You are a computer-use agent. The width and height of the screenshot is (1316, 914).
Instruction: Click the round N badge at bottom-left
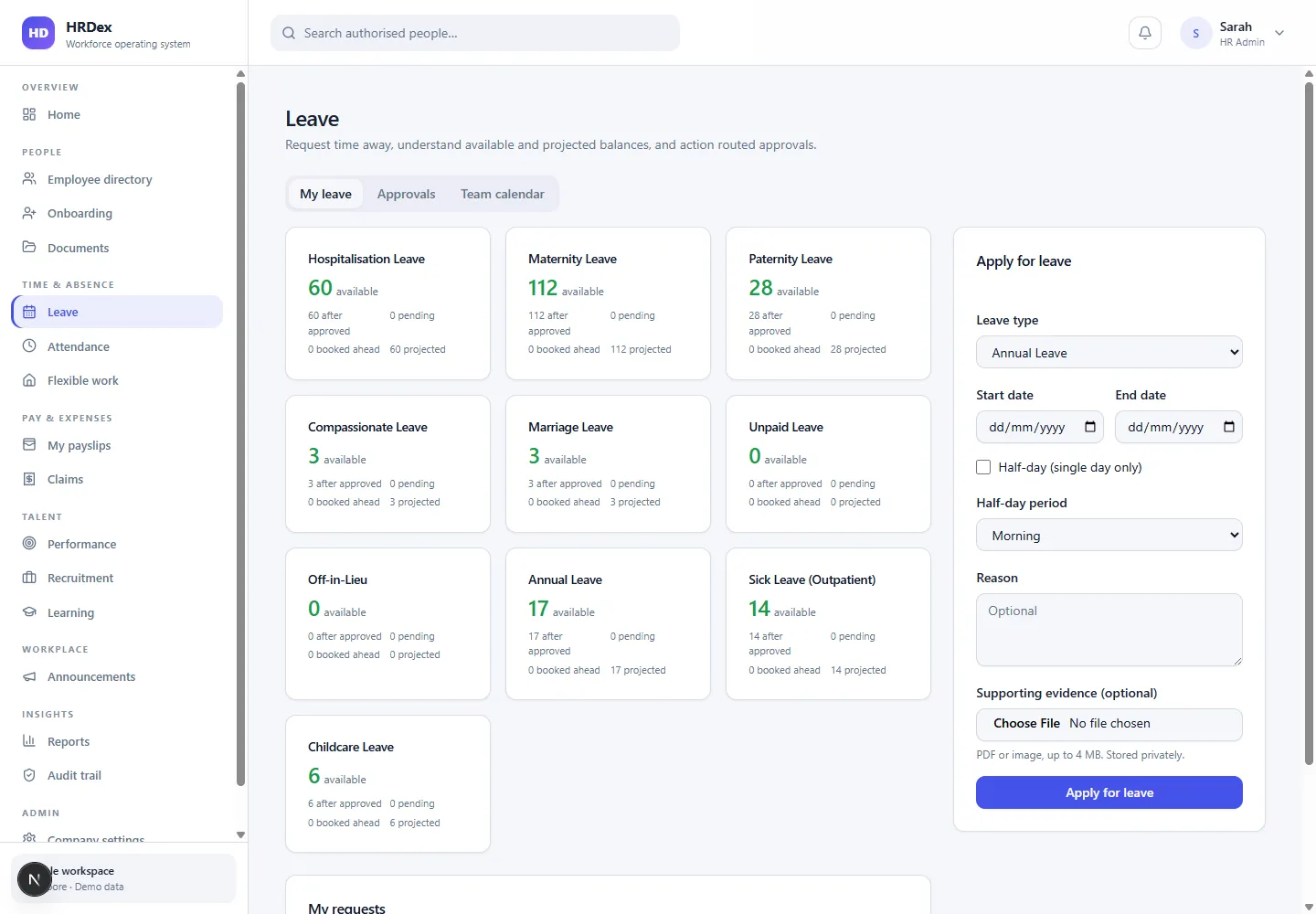pyautogui.click(x=35, y=879)
